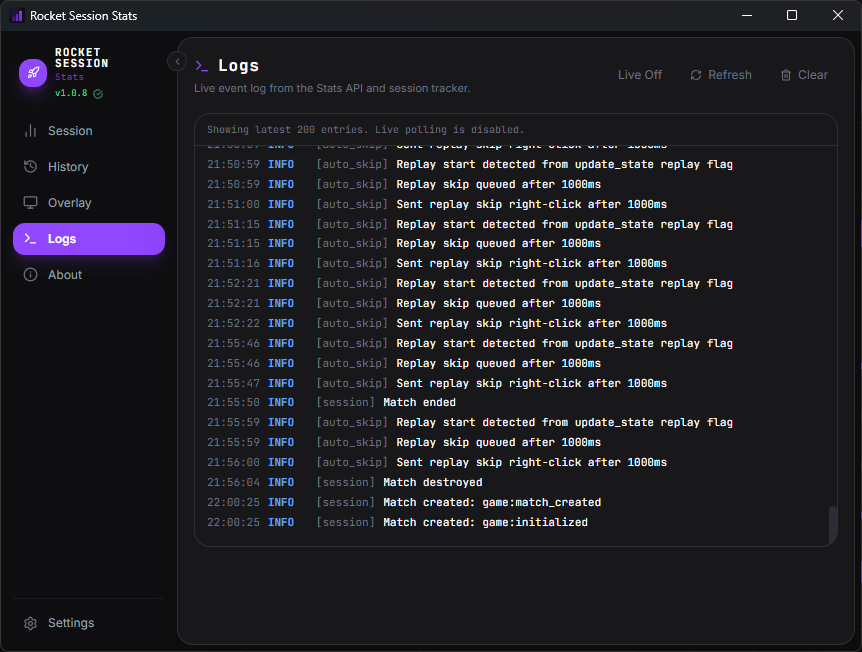This screenshot has width=862, height=652.
Task: Click 'Replay start detected' message at 21:51:15
Action: pos(565,224)
